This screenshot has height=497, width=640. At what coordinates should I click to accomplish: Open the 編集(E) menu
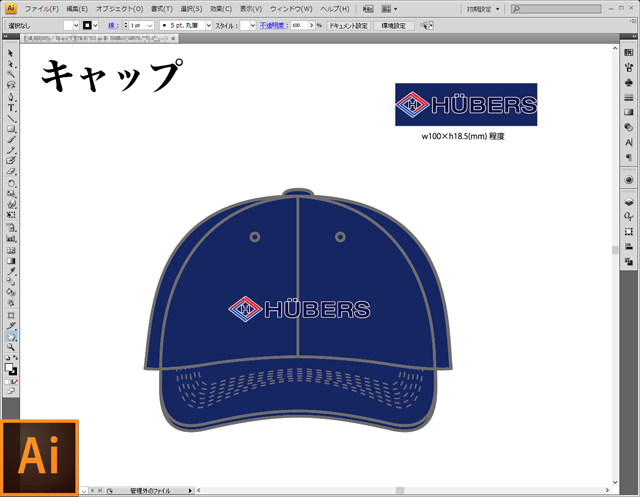(x=77, y=9)
